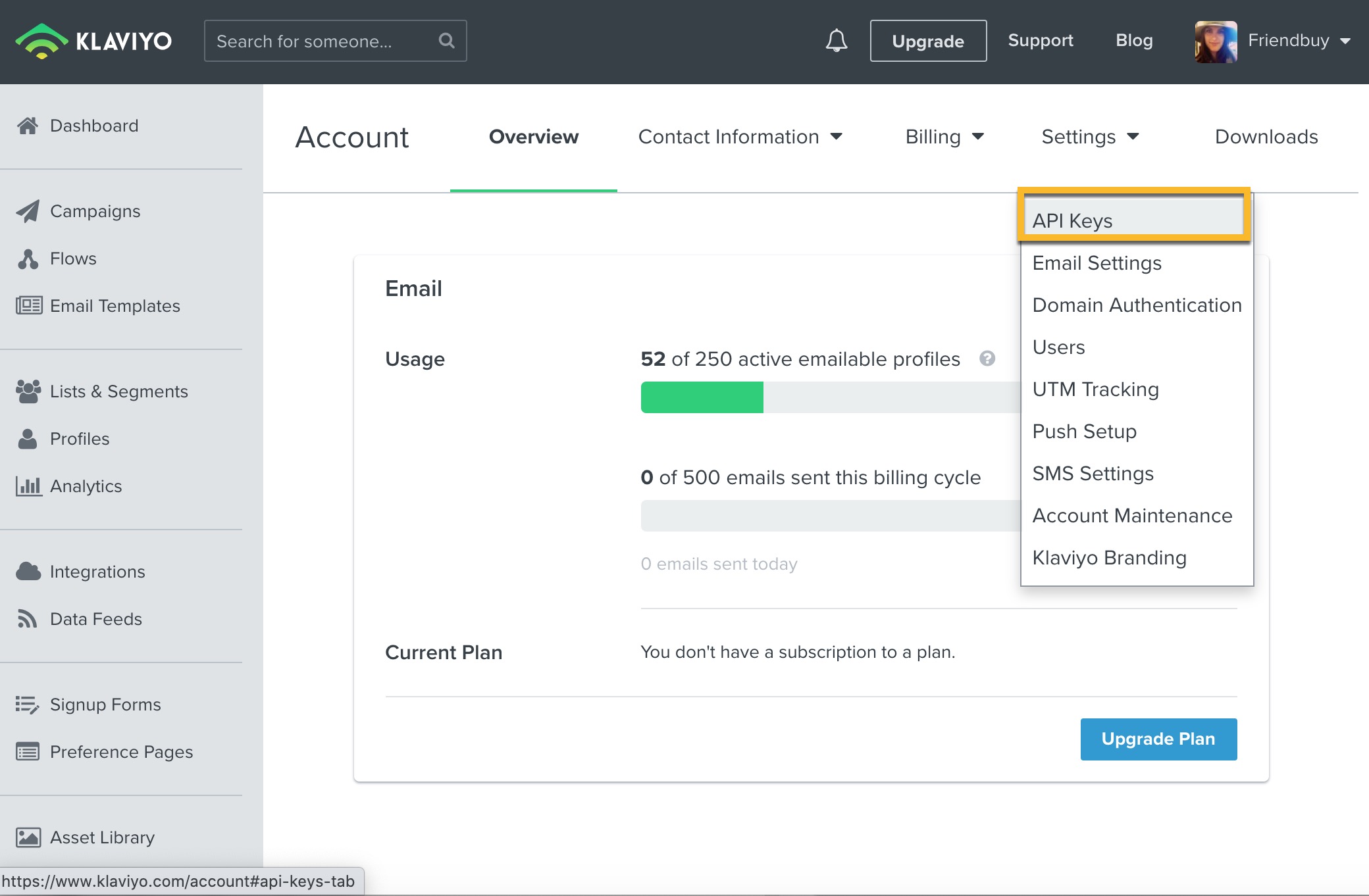Select Klaviyo Branding menu item
Image resolution: width=1369 pixels, height=896 pixels.
(x=1137, y=558)
